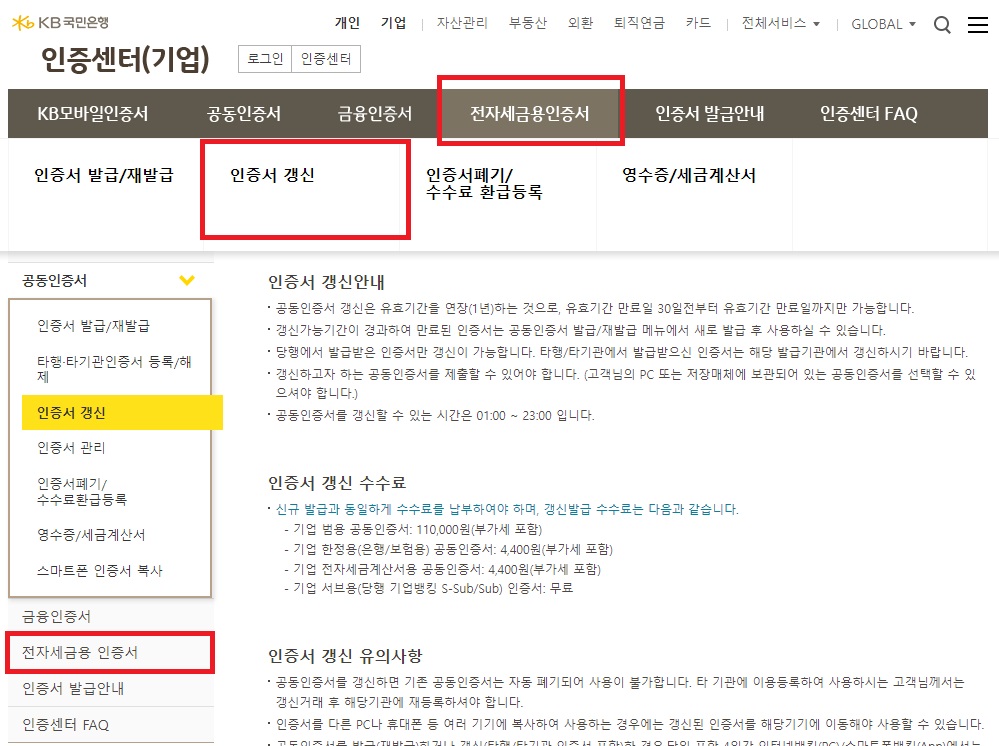
Task: Open the KB모바일인증서 tab
Action: 93,113
